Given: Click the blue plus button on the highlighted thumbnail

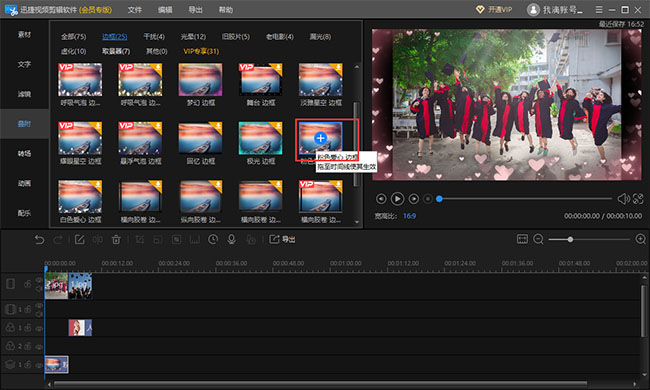Looking at the screenshot, I should [x=320, y=138].
